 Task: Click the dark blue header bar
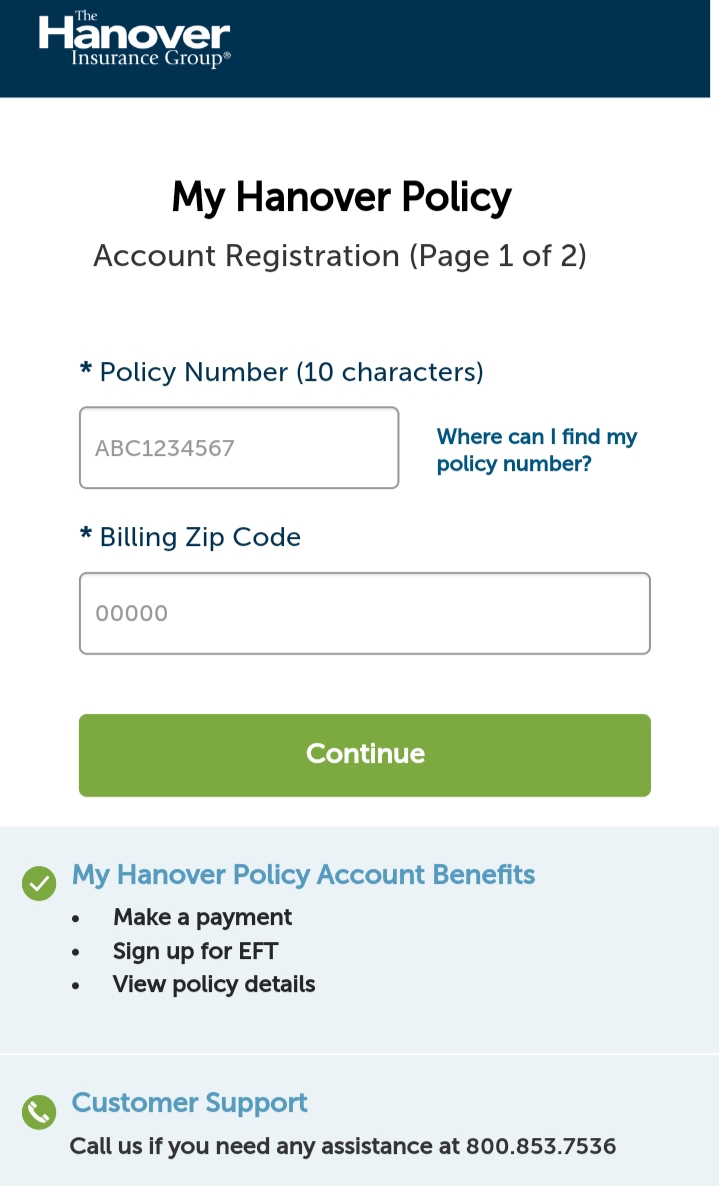(355, 48)
